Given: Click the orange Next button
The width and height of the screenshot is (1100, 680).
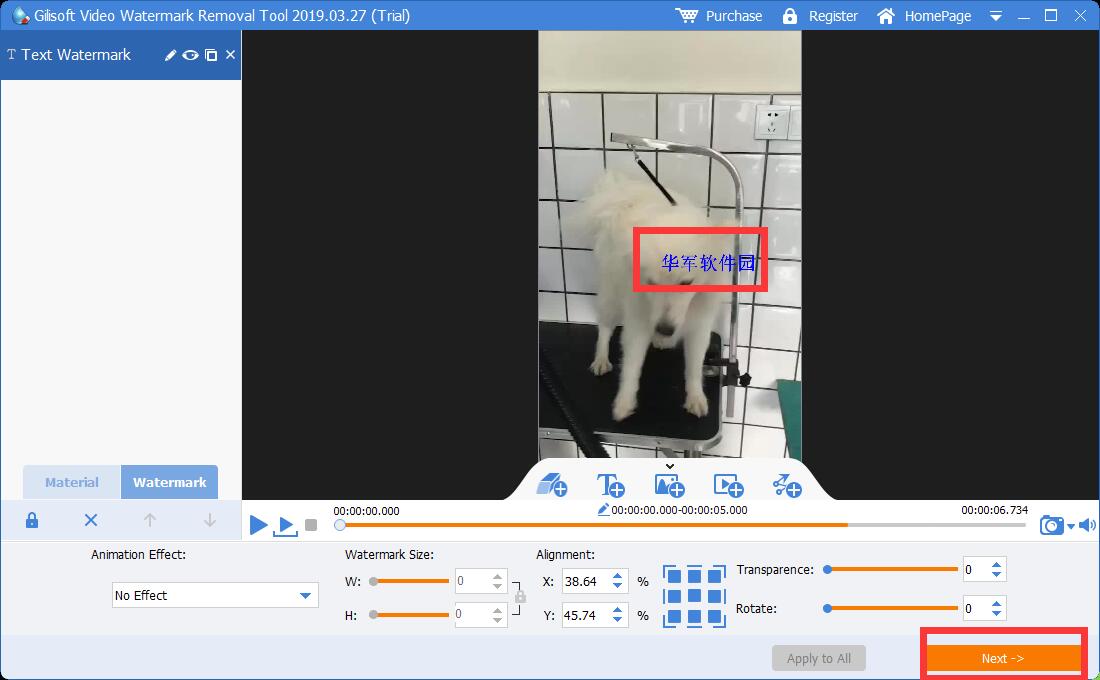Looking at the screenshot, I should [1003, 658].
